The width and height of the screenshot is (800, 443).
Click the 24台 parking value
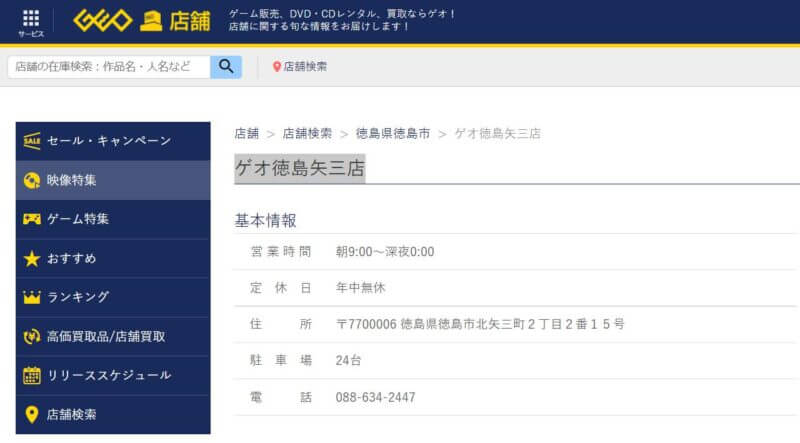pyautogui.click(x=348, y=360)
